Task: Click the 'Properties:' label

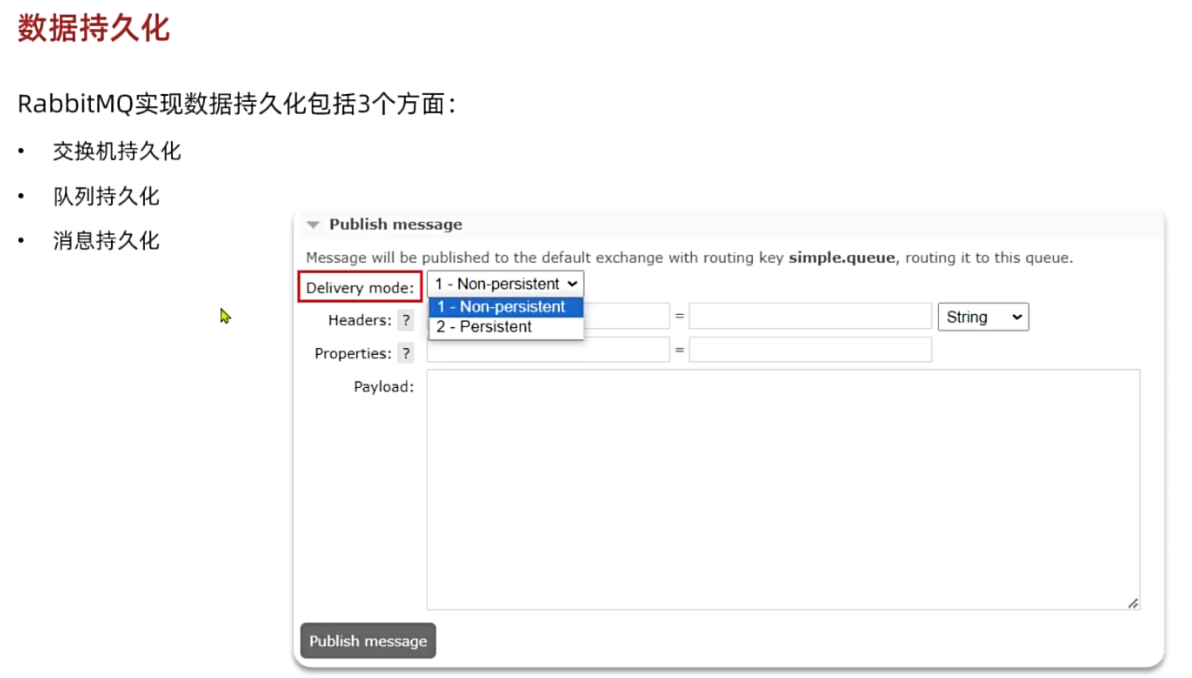Action: (x=353, y=353)
